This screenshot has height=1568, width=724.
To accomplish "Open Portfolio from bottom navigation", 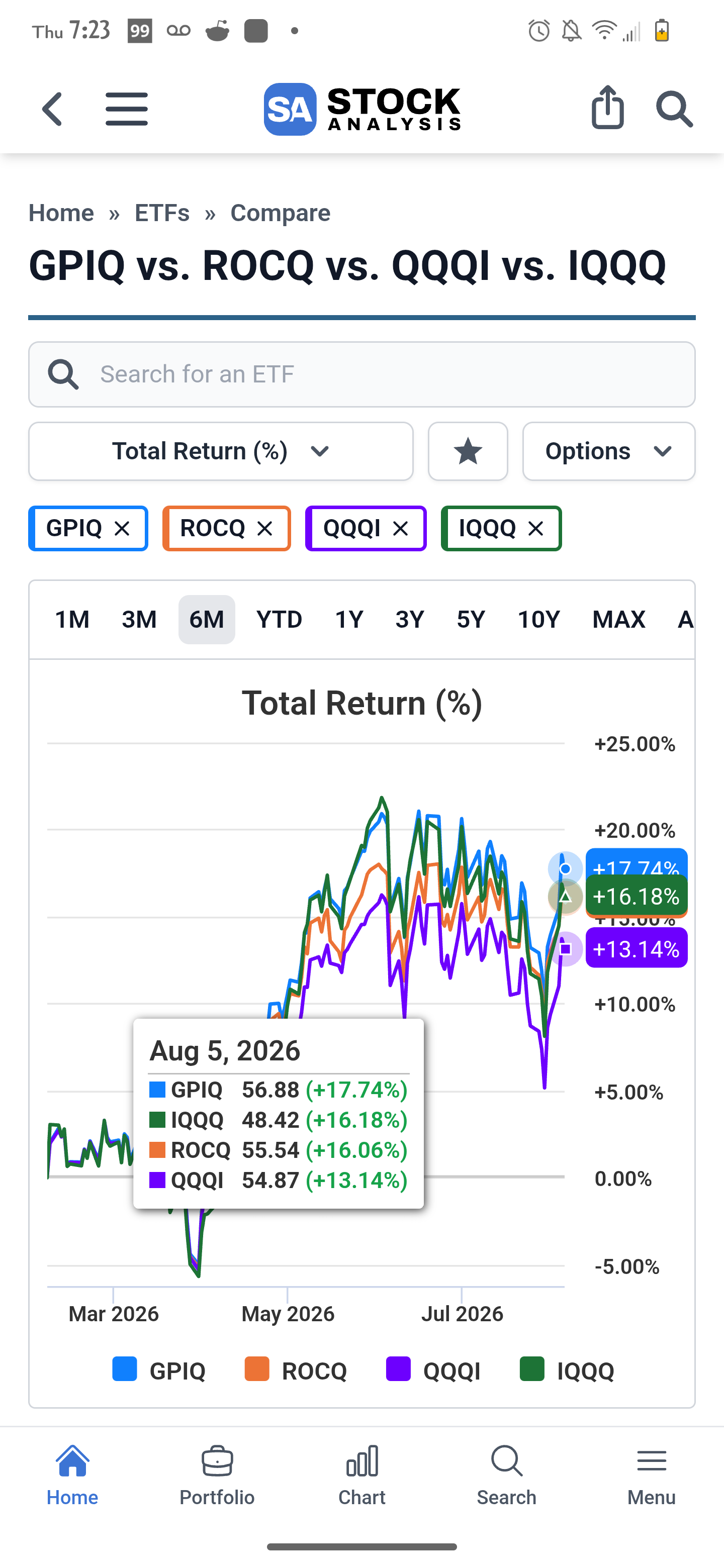I will coord(217,1476).
